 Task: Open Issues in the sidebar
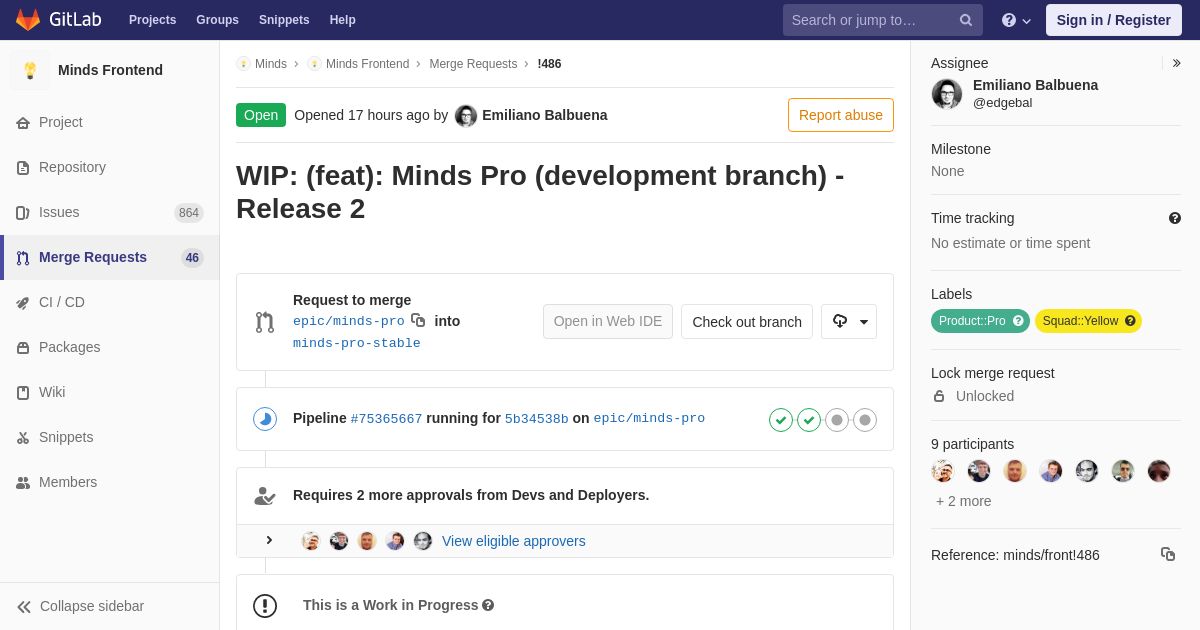[110, 212]
